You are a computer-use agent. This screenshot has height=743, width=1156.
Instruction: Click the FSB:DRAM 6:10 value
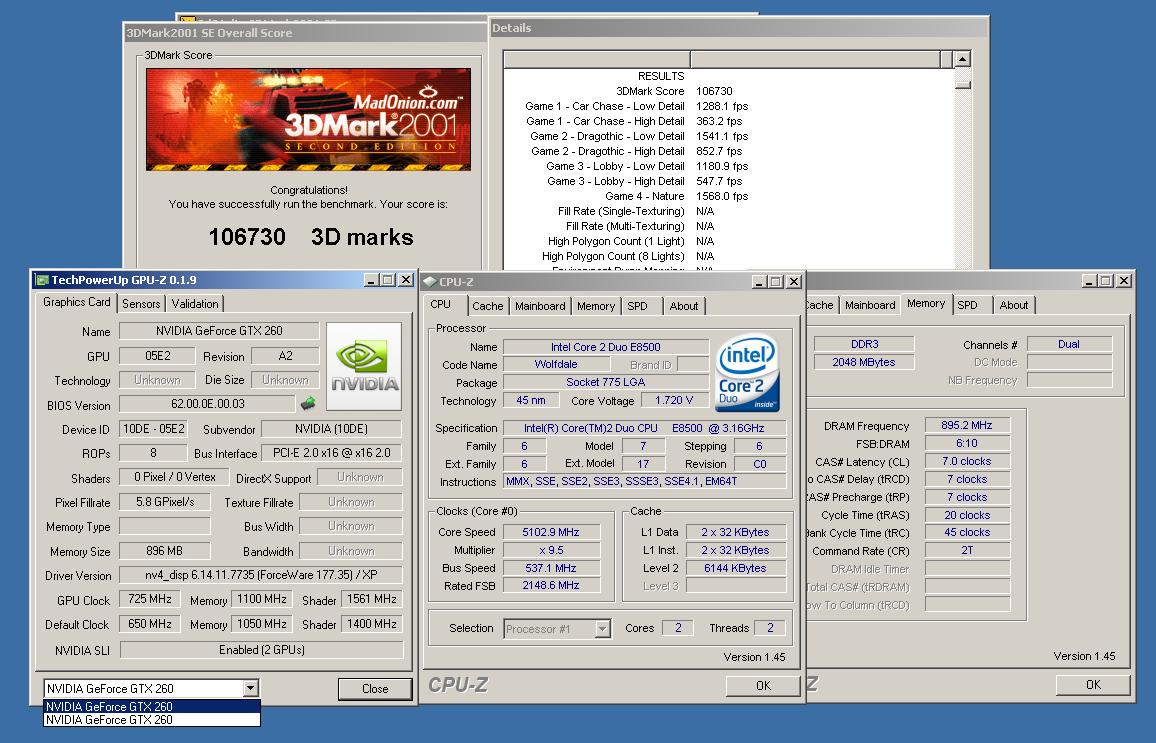[967, 443]
